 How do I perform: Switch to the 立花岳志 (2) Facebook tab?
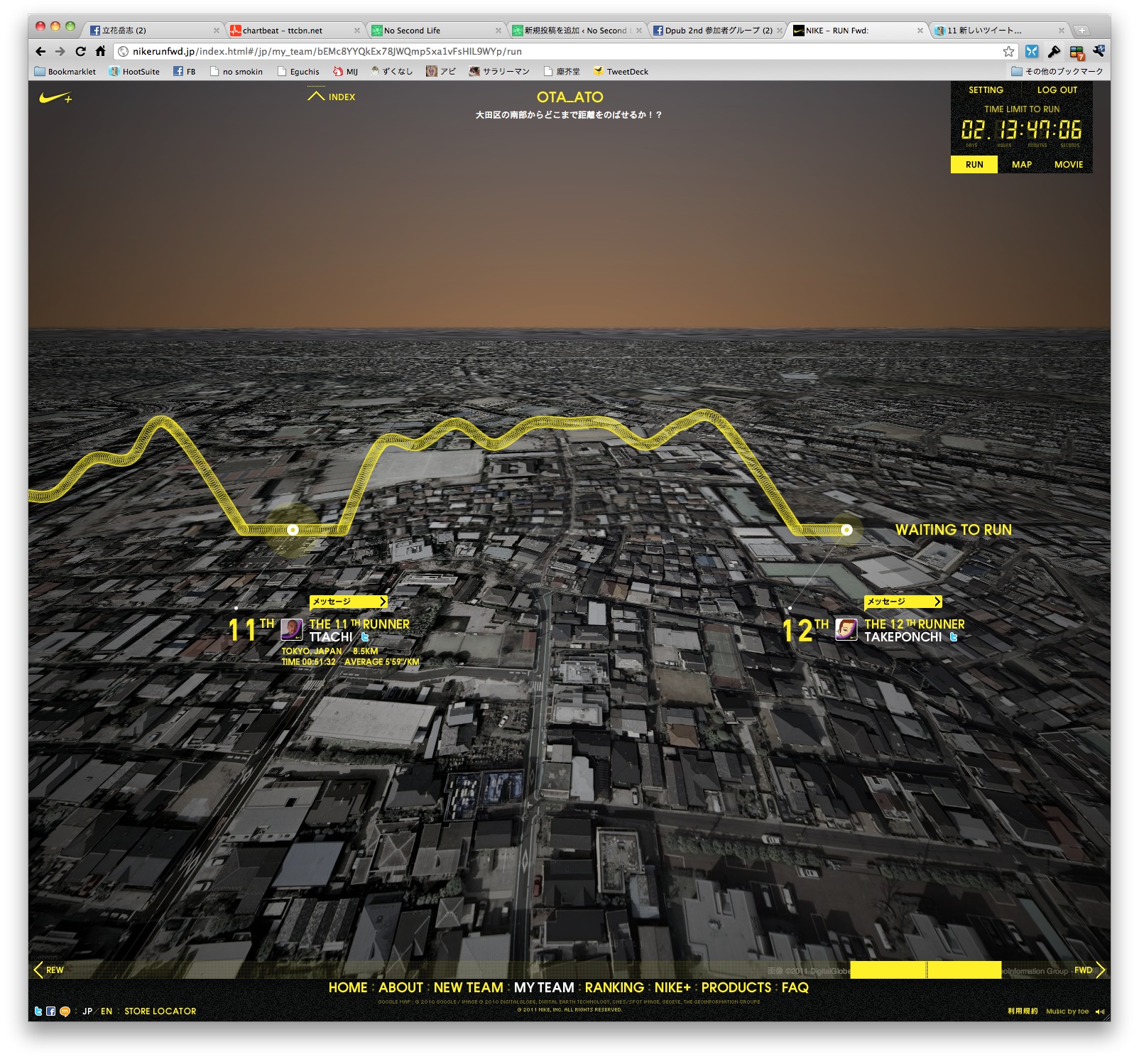153,31
